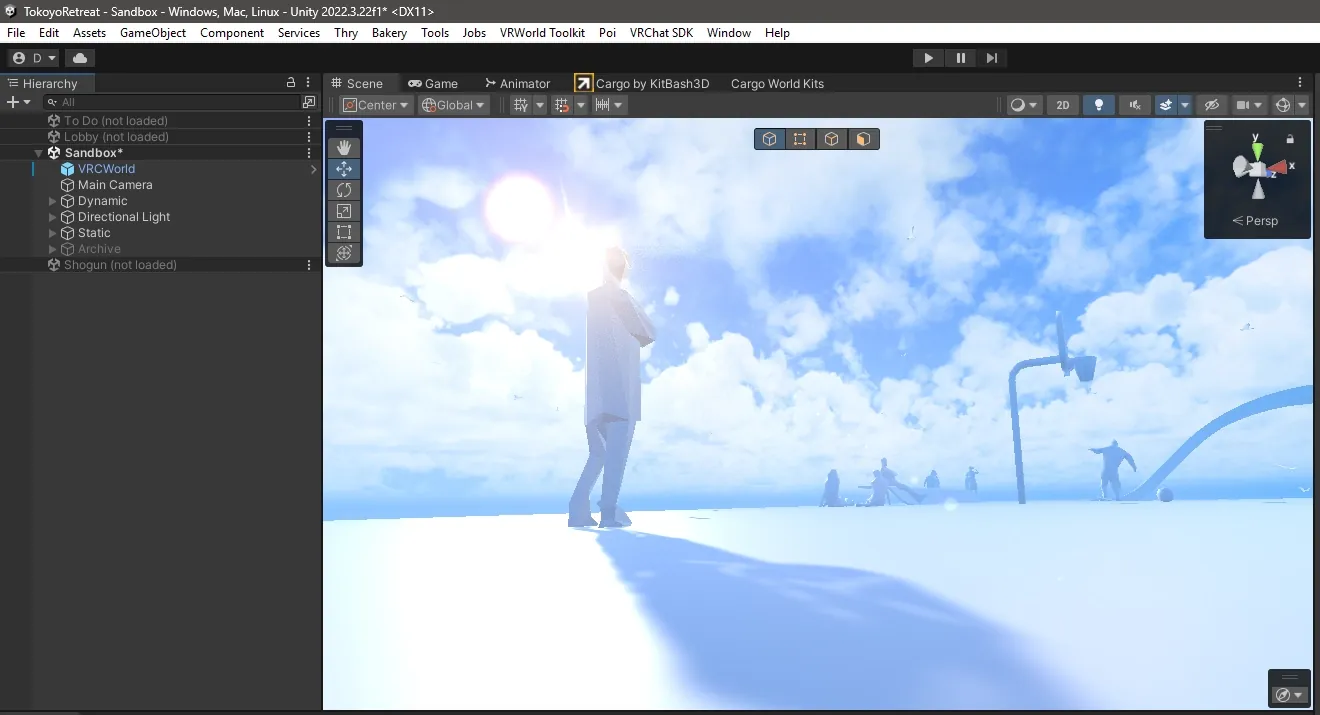
Task: Expand the Dynamic object
Action: [53, 201]
